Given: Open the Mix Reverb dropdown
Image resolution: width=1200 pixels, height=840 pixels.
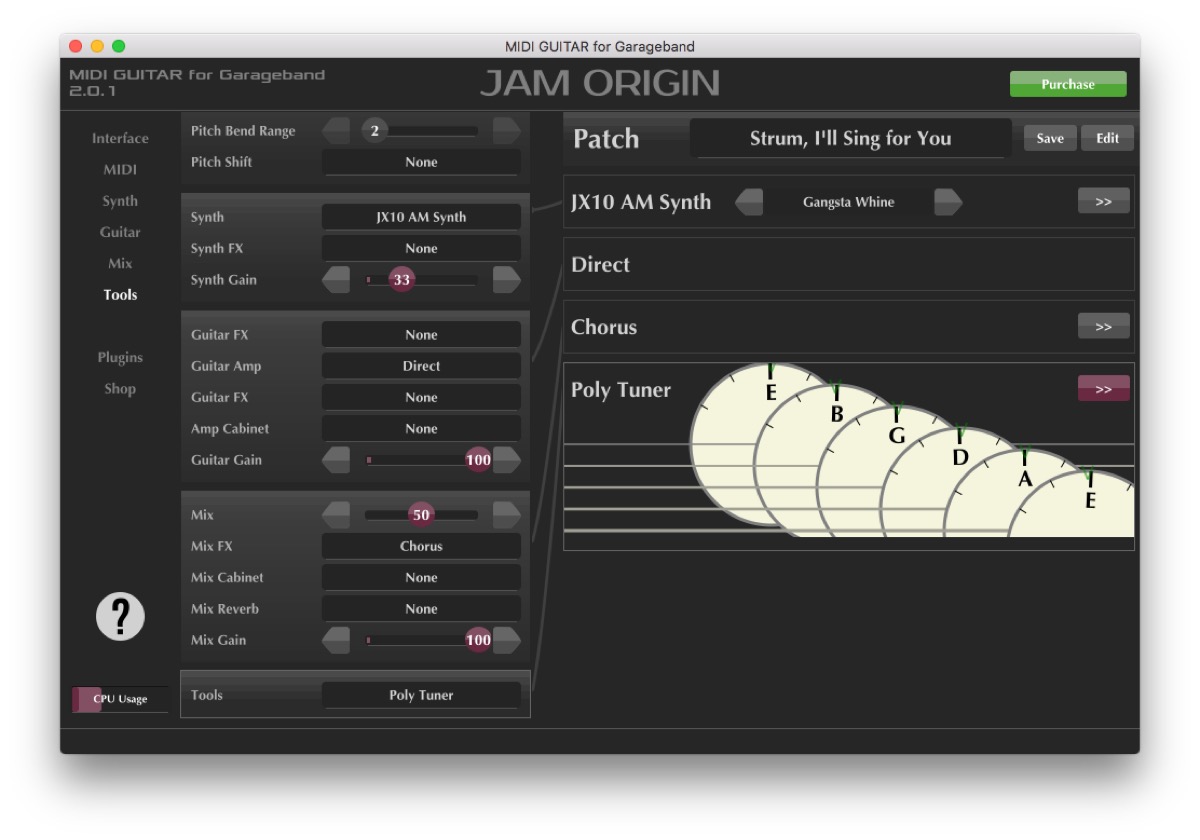Looking at the screenshot, I should click(x=421, y=608).
